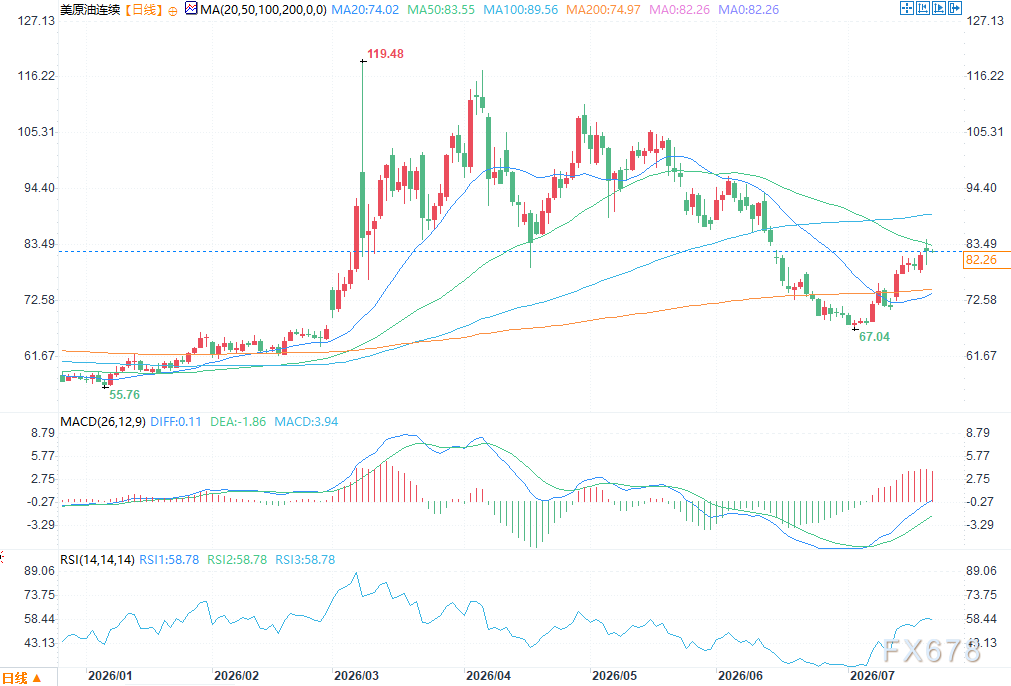The height and width of the screenshot is (686, 1011).
Task: Toggle the MA50:83.55 line legend
Action: [441, 10]
